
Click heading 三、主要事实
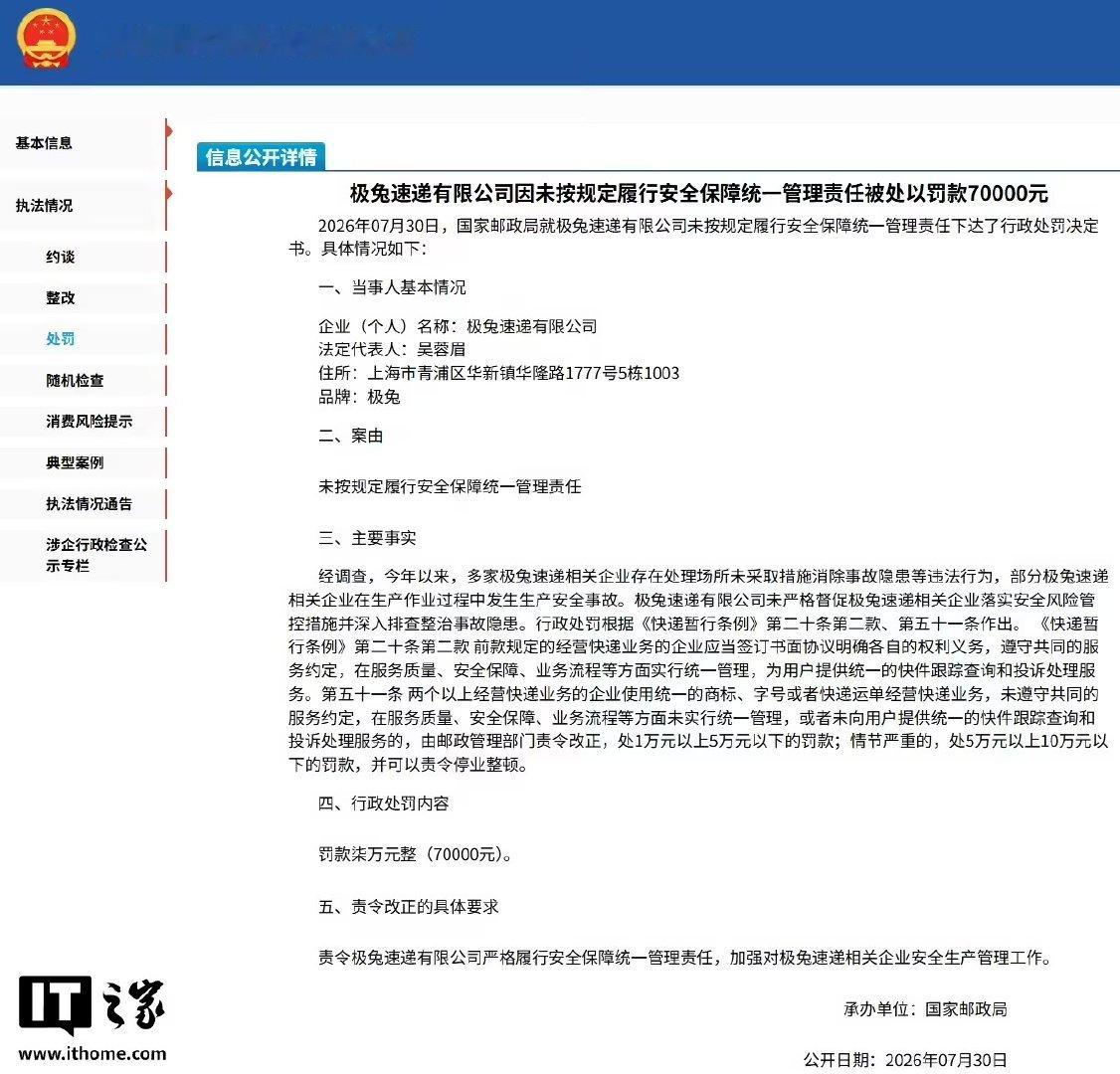pyautogui.click(x=367, y=538)
